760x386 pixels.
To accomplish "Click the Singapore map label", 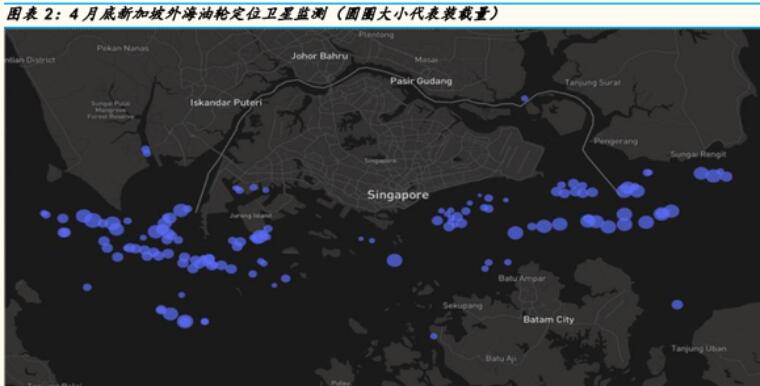I will click(398, 195).
